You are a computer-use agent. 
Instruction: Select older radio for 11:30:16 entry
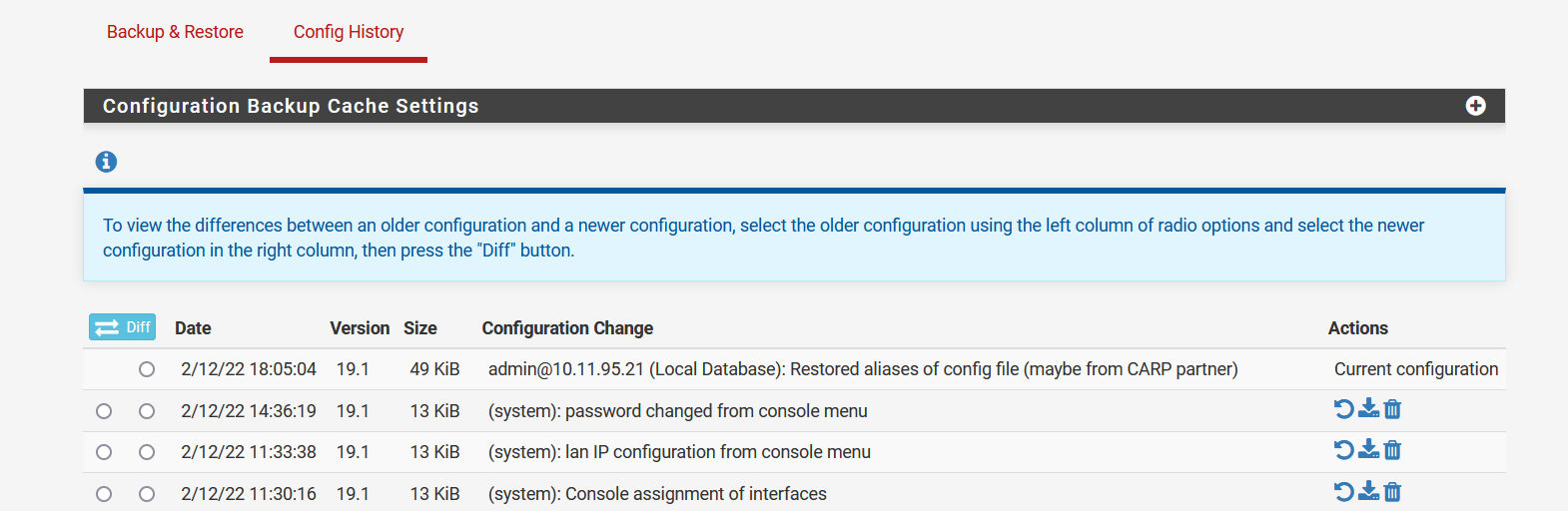pyautogui.click(x=104, y=494)
